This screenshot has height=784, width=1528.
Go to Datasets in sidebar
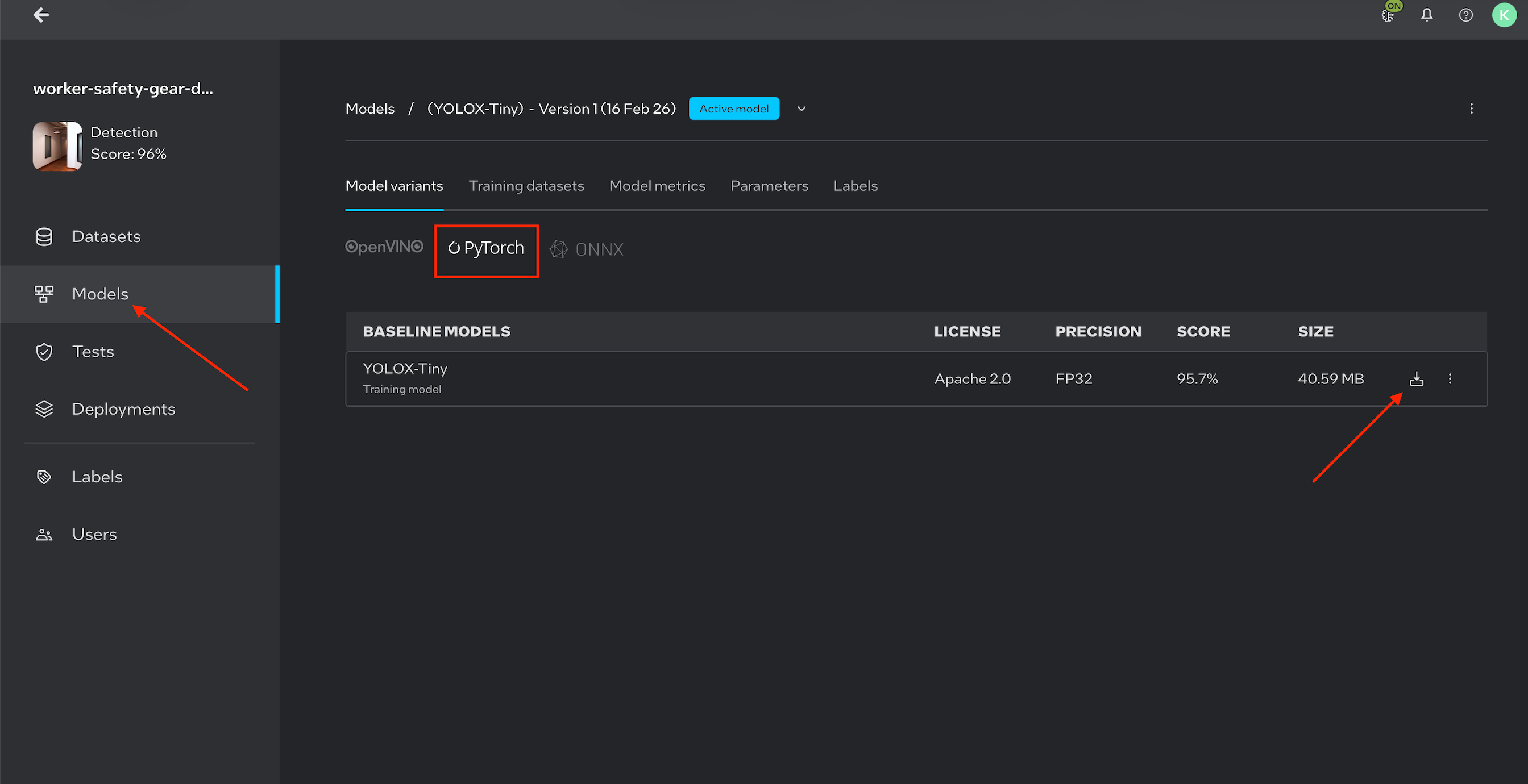point(106,237)
